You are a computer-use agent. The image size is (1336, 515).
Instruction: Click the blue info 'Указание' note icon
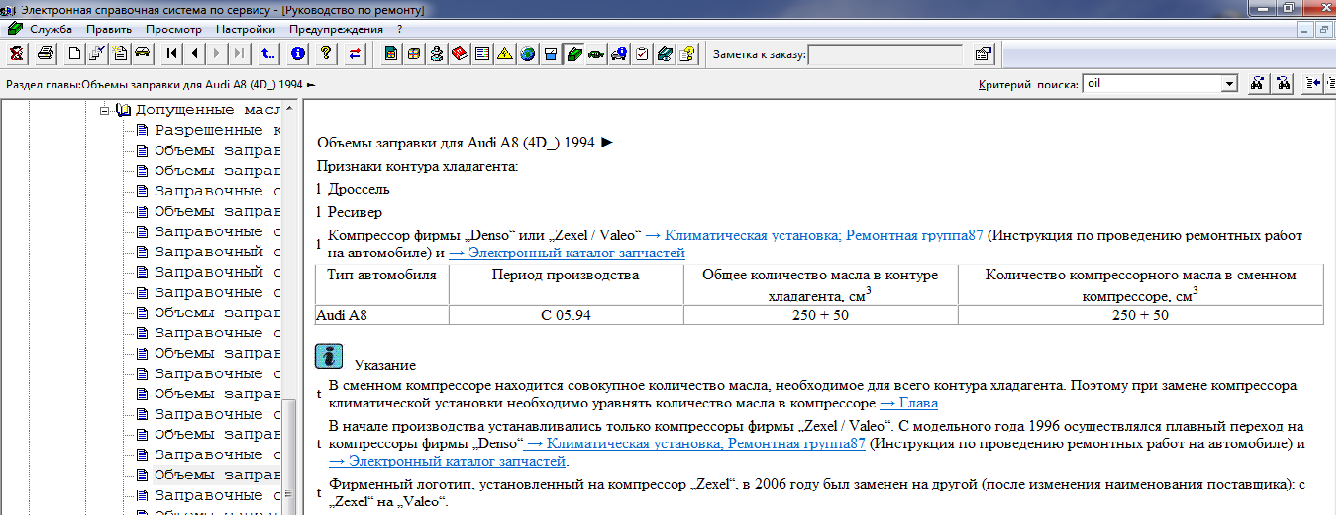329,357
